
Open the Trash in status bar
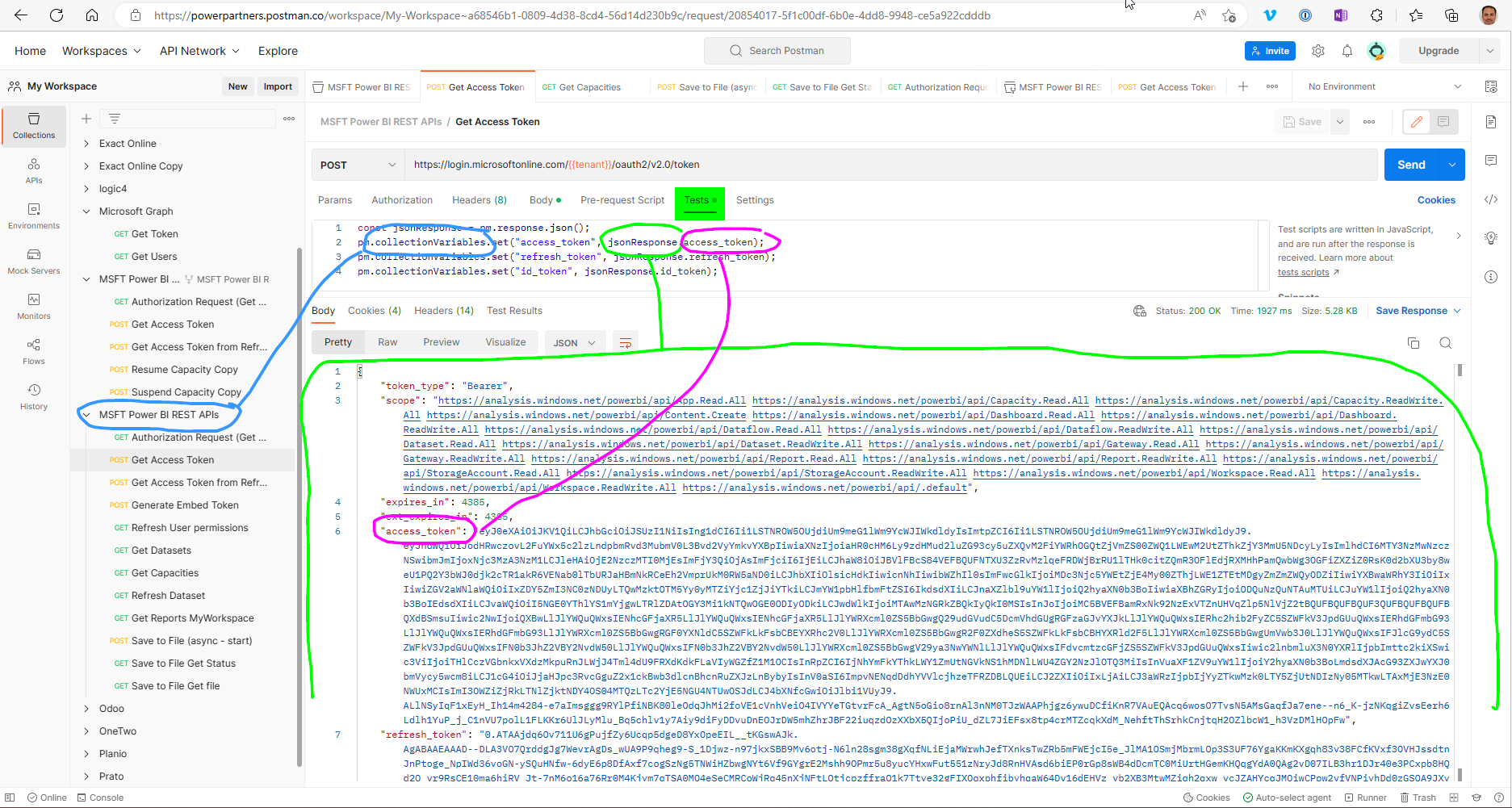click(1418, 798)
